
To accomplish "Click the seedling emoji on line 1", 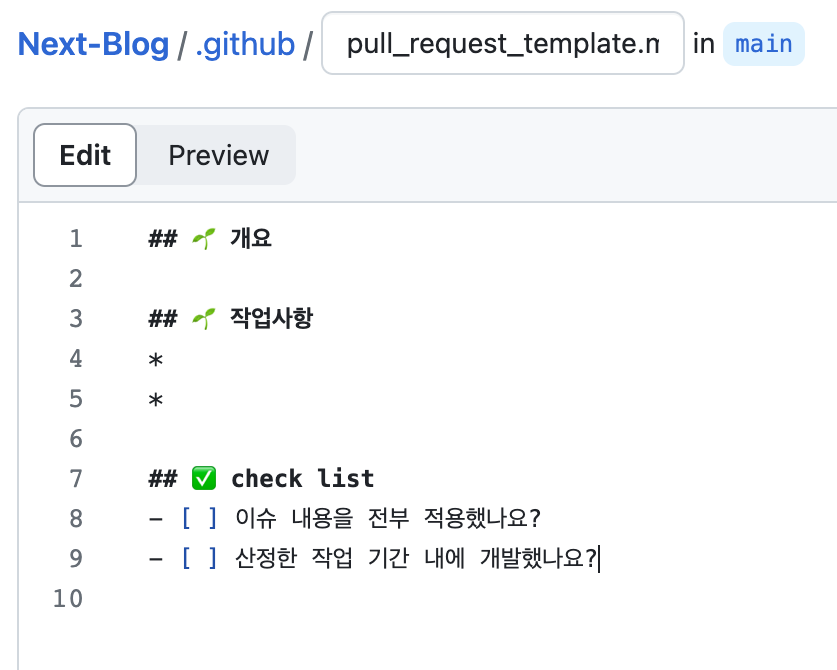I will tap(204, 239).
